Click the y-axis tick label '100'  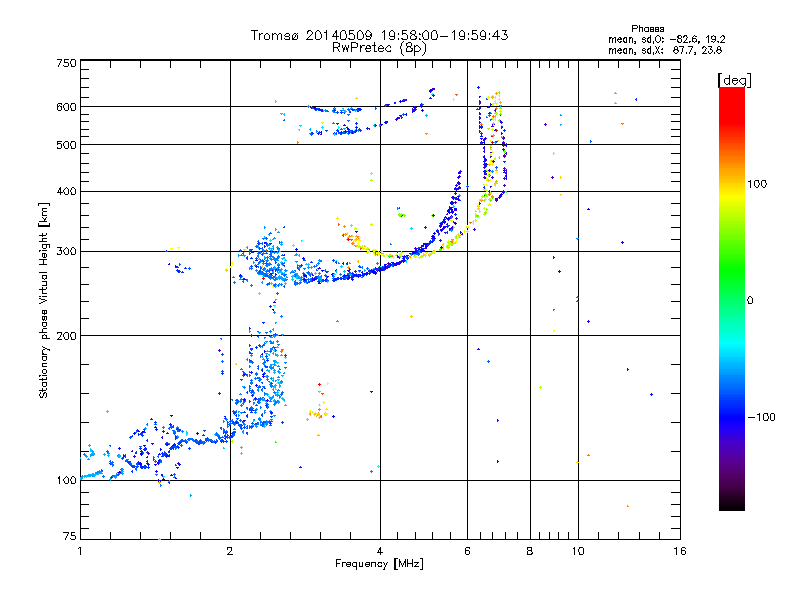[66, 480]
